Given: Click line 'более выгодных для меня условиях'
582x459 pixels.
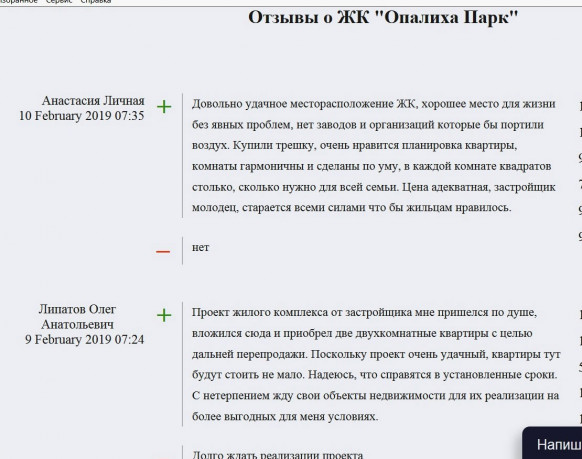Looking at the screenshot, I should [285, 417].
